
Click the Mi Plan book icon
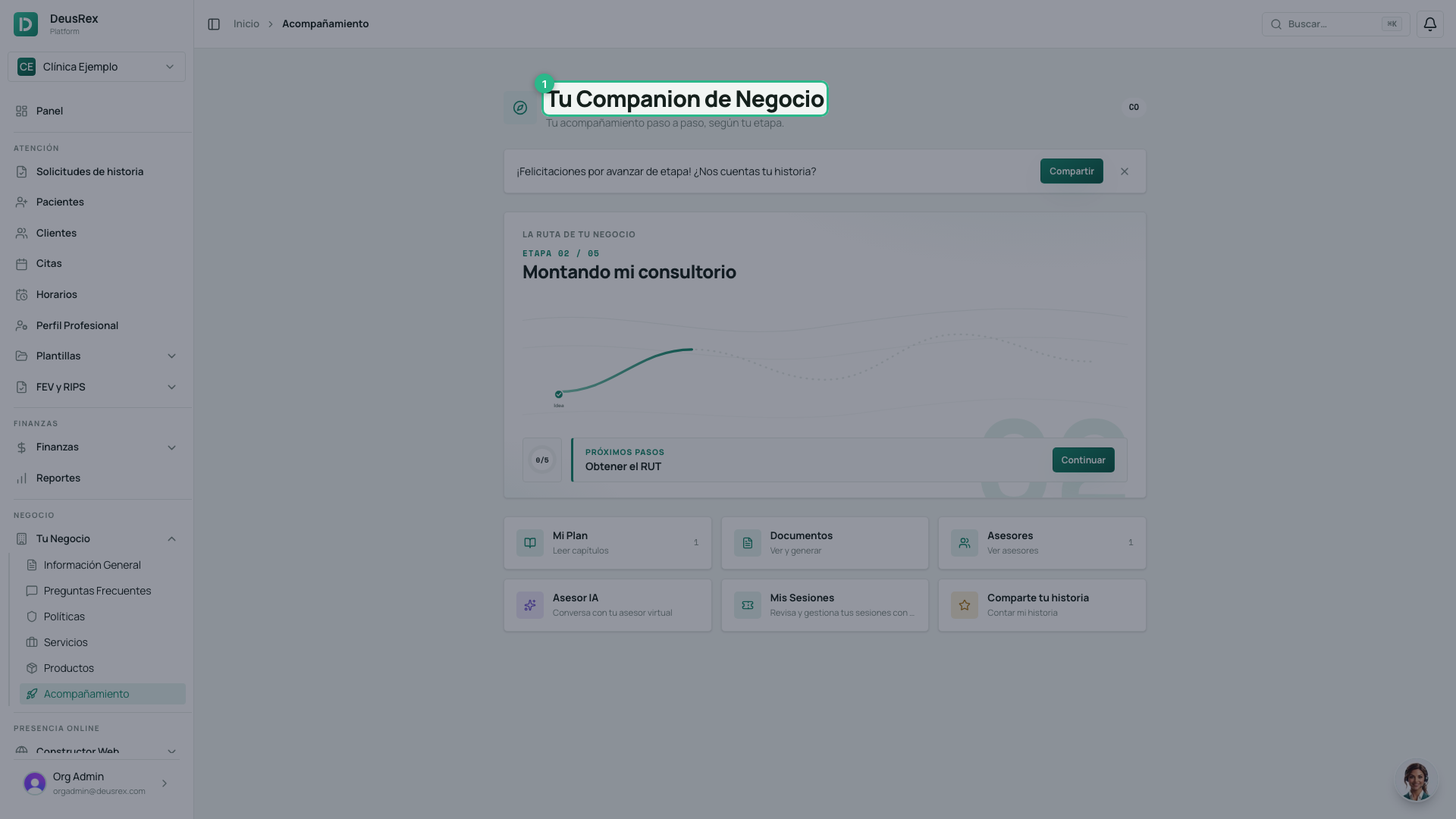(530, 543)
